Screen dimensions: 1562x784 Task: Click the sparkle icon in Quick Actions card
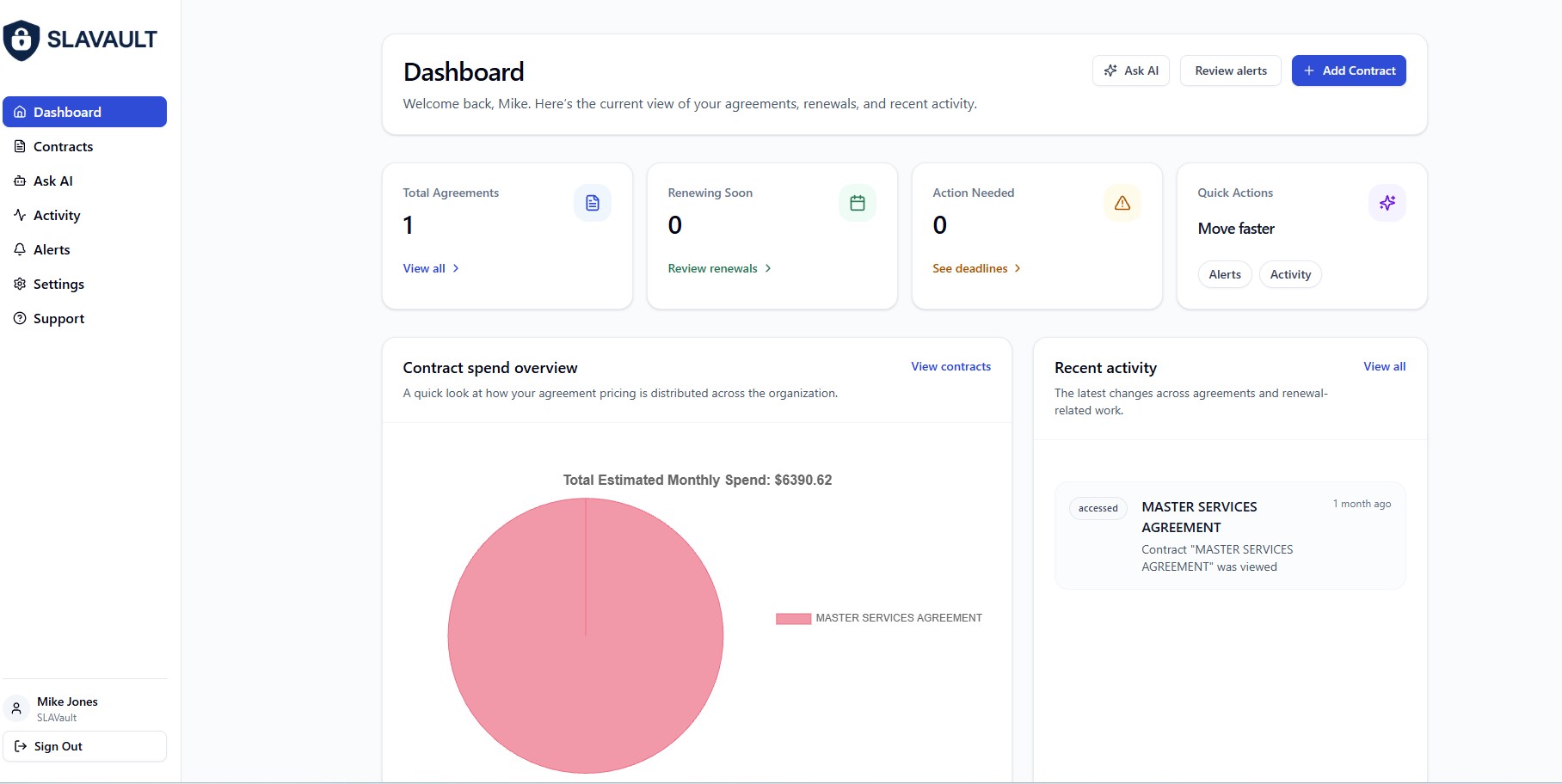click(1387, 203)
